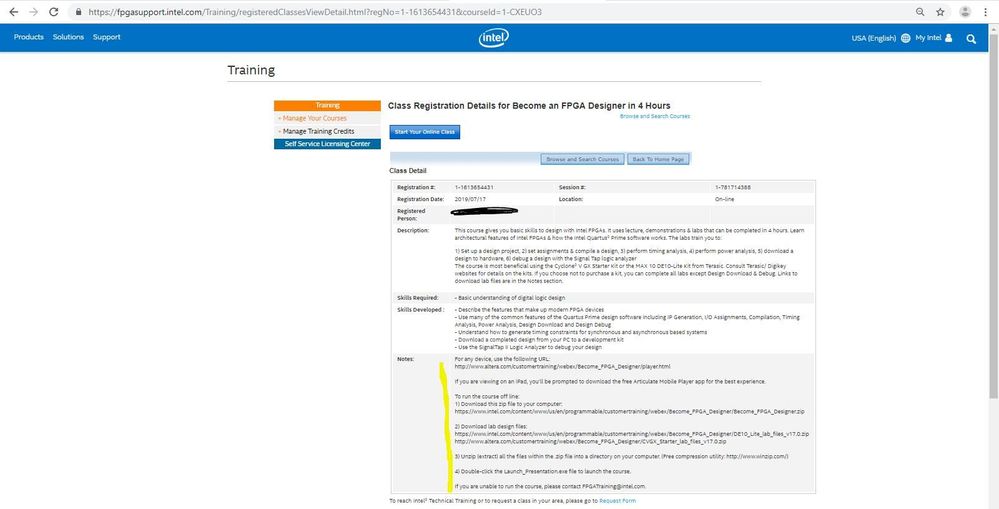Click the Class Registration Details title

529,106
